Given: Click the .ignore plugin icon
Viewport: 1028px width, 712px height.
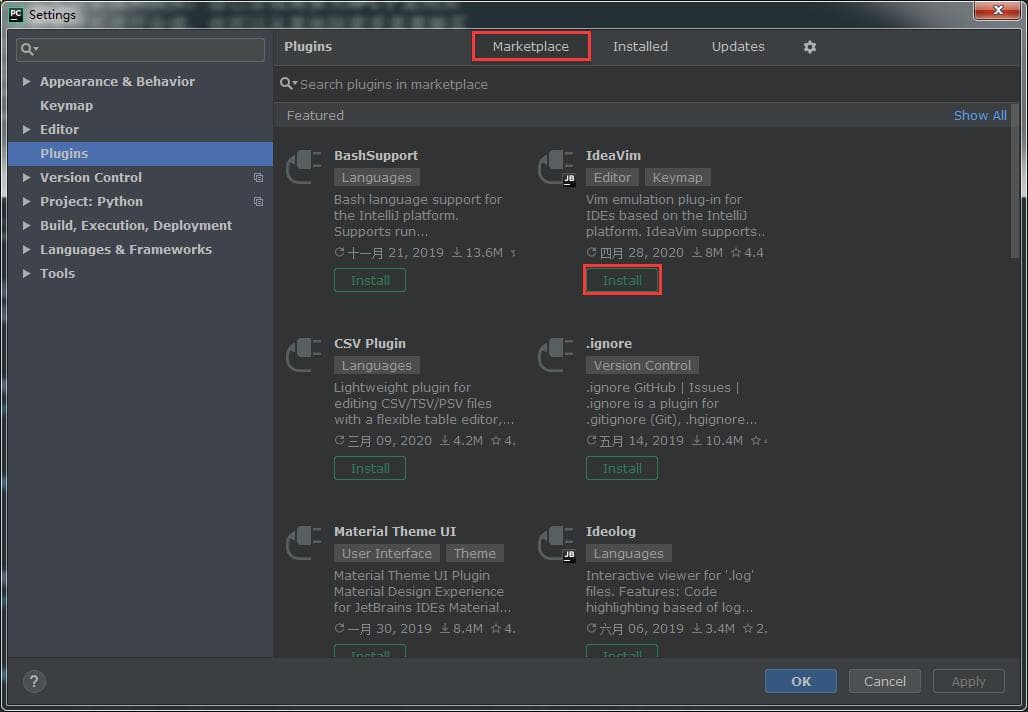Looking at the screenshot, I should click(x=555, y=355).
